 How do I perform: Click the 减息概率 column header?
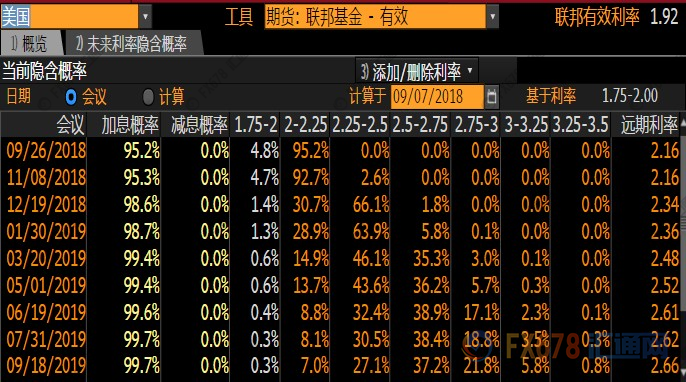pos(199,125)
